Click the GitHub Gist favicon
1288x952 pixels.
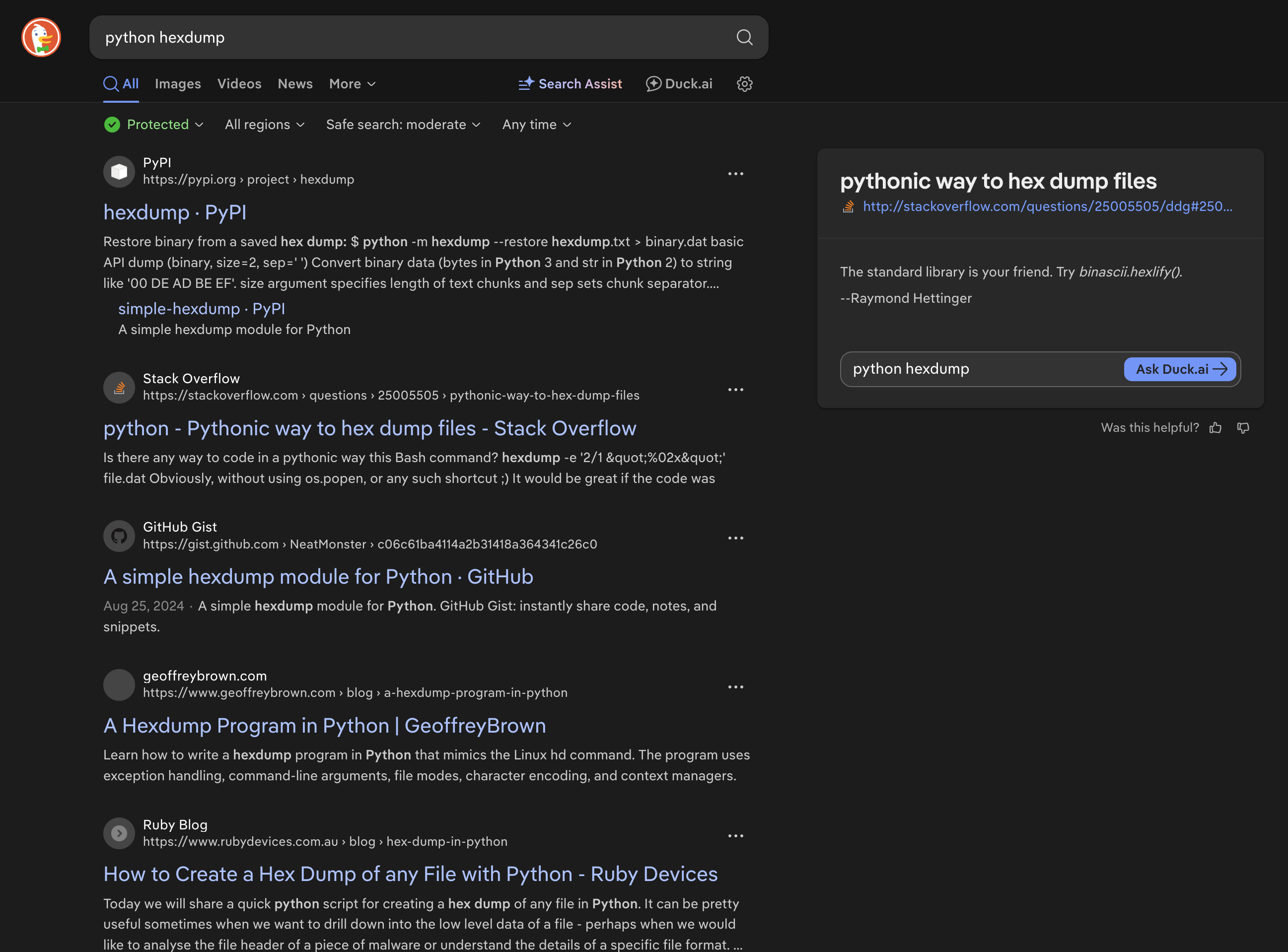click(119, 536)
